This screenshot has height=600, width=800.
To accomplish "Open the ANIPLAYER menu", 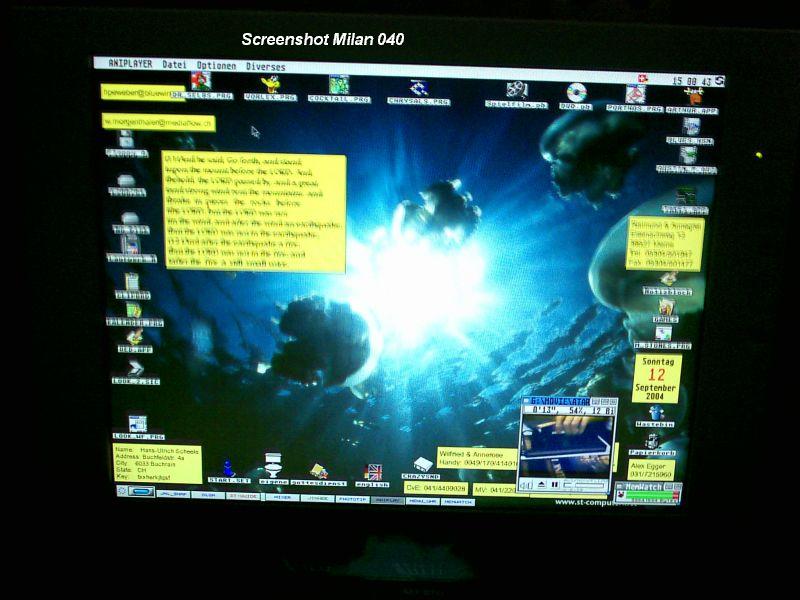I will (130, 64).
